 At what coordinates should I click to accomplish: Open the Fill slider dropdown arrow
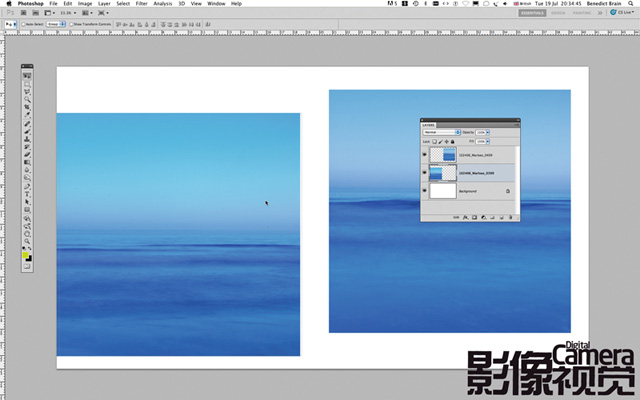pyautogui.click(x=488, y=141)
